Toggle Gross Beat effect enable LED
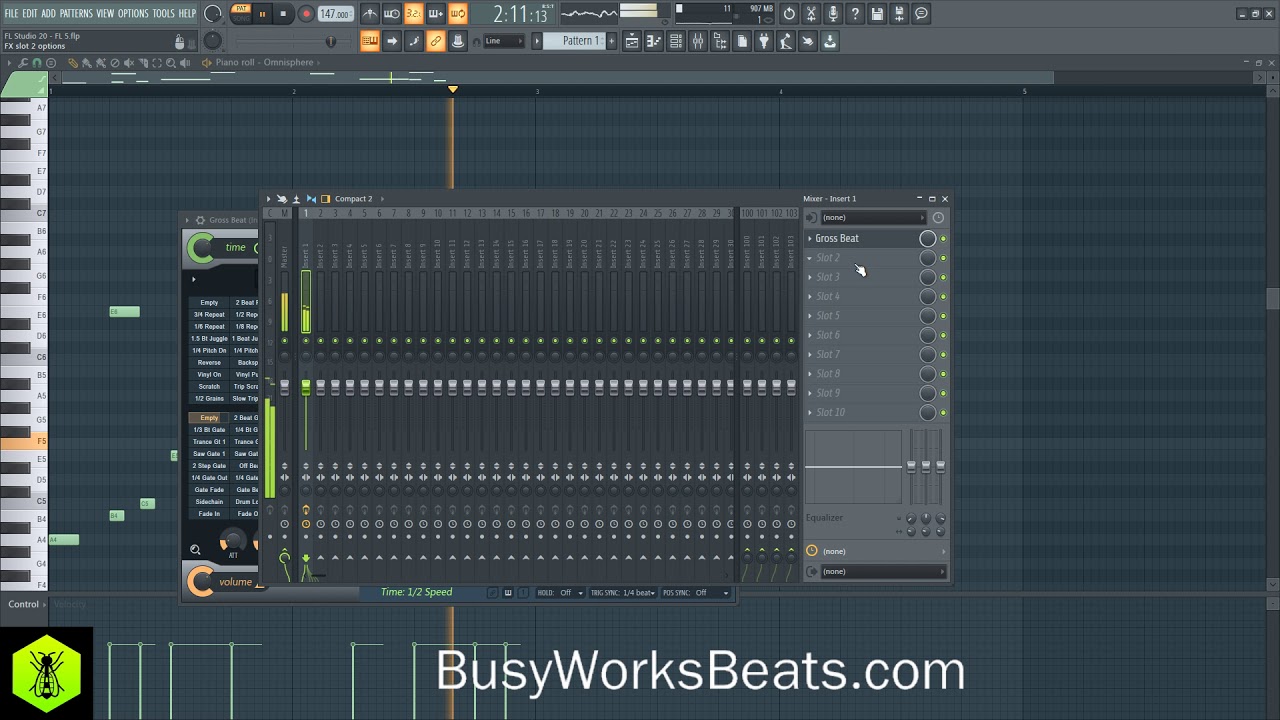Screen dimensions: 1280x720 point(943,239)
